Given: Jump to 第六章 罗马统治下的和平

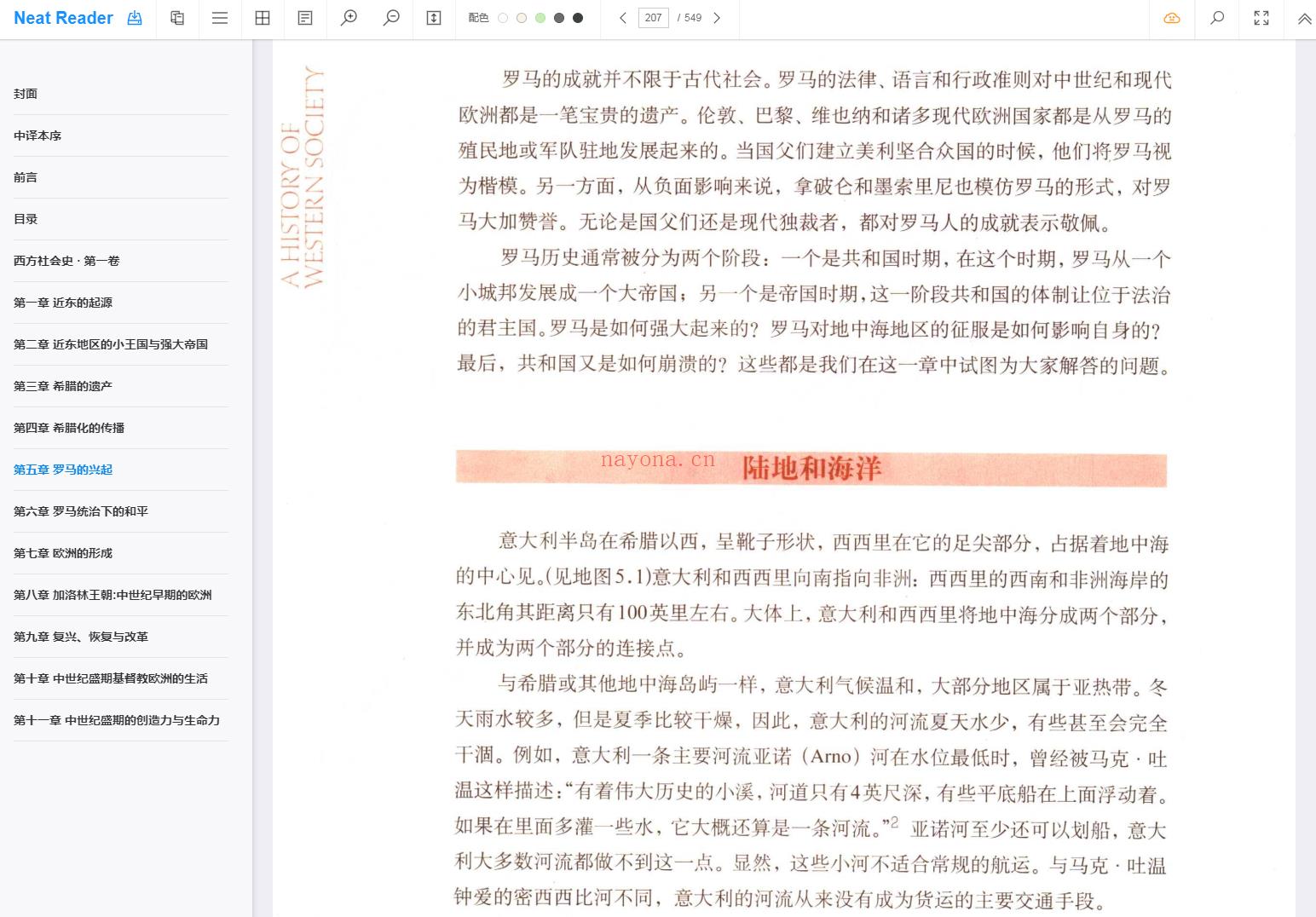Looking at the screenshot, I should [121, 511].
